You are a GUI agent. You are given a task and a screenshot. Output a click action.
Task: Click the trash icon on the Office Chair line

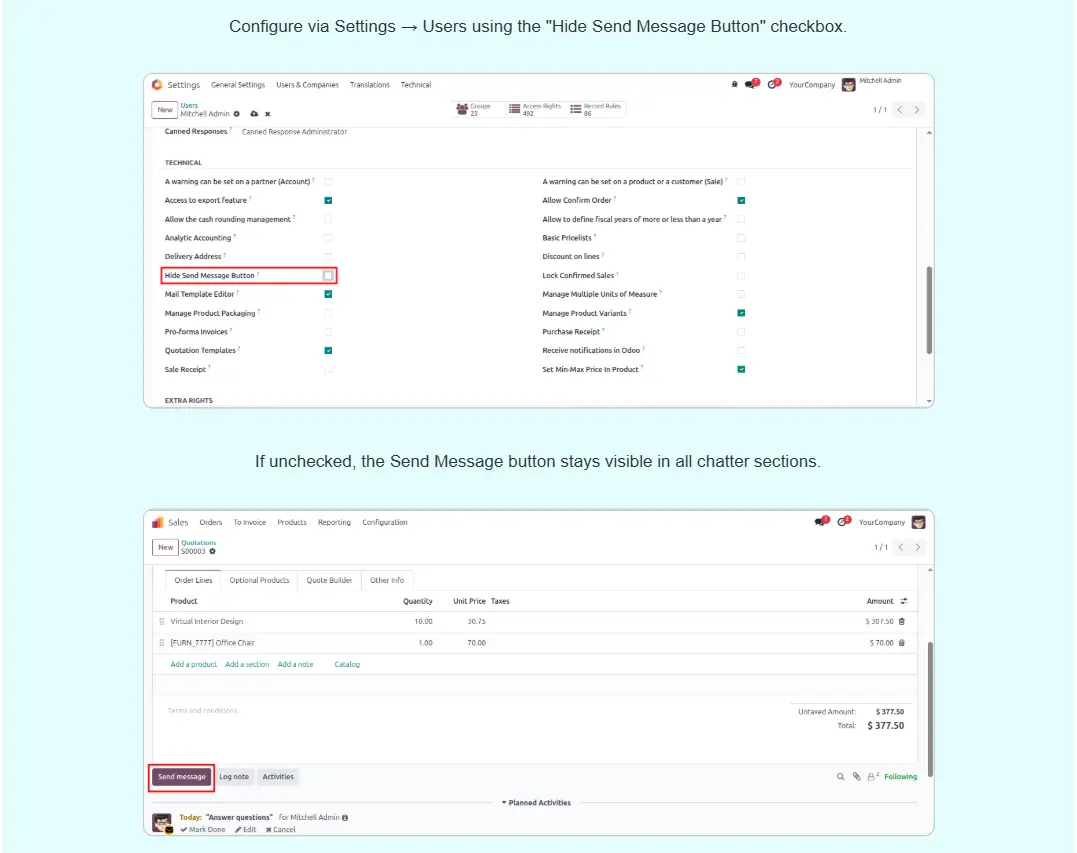click(901, 643)
